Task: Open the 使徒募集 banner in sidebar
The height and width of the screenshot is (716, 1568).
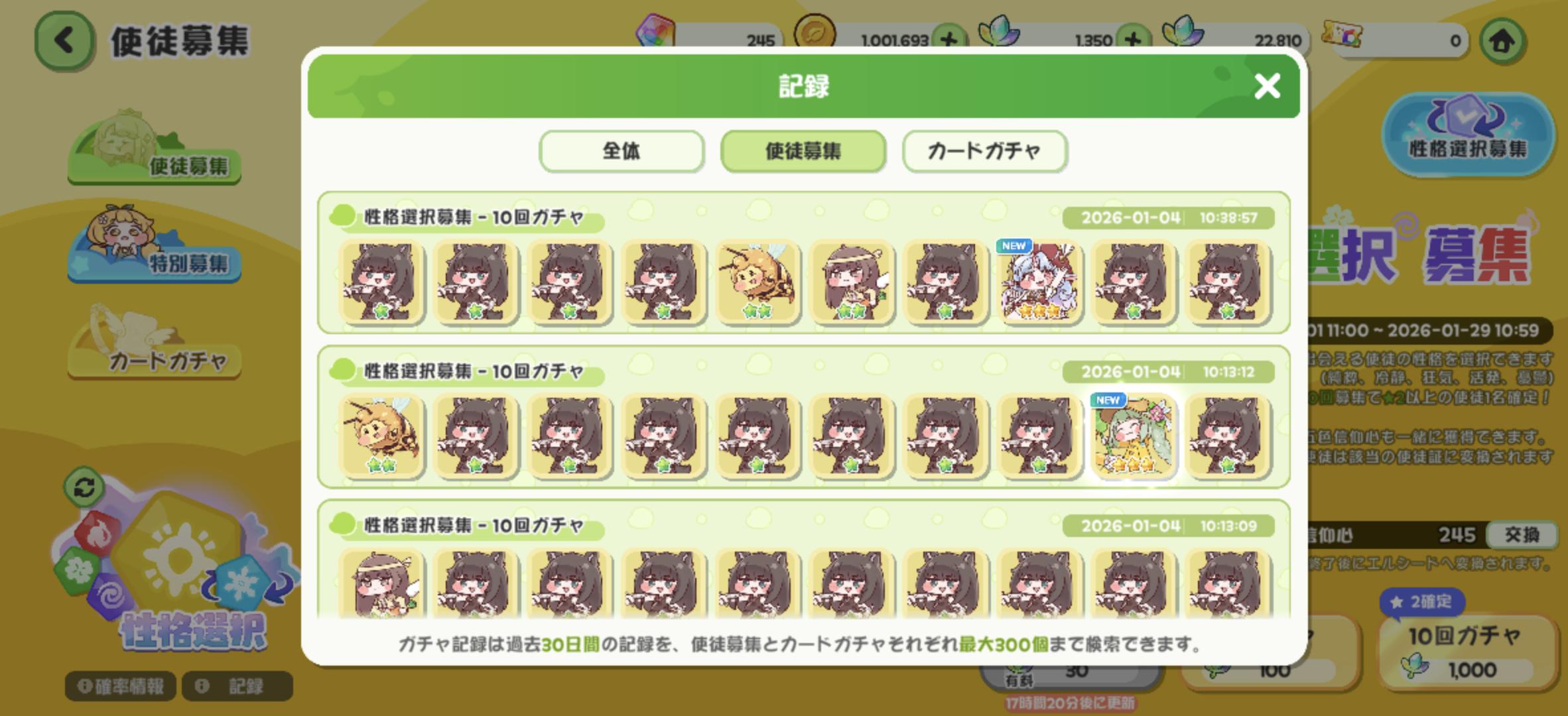Action: tap(154, 149)
